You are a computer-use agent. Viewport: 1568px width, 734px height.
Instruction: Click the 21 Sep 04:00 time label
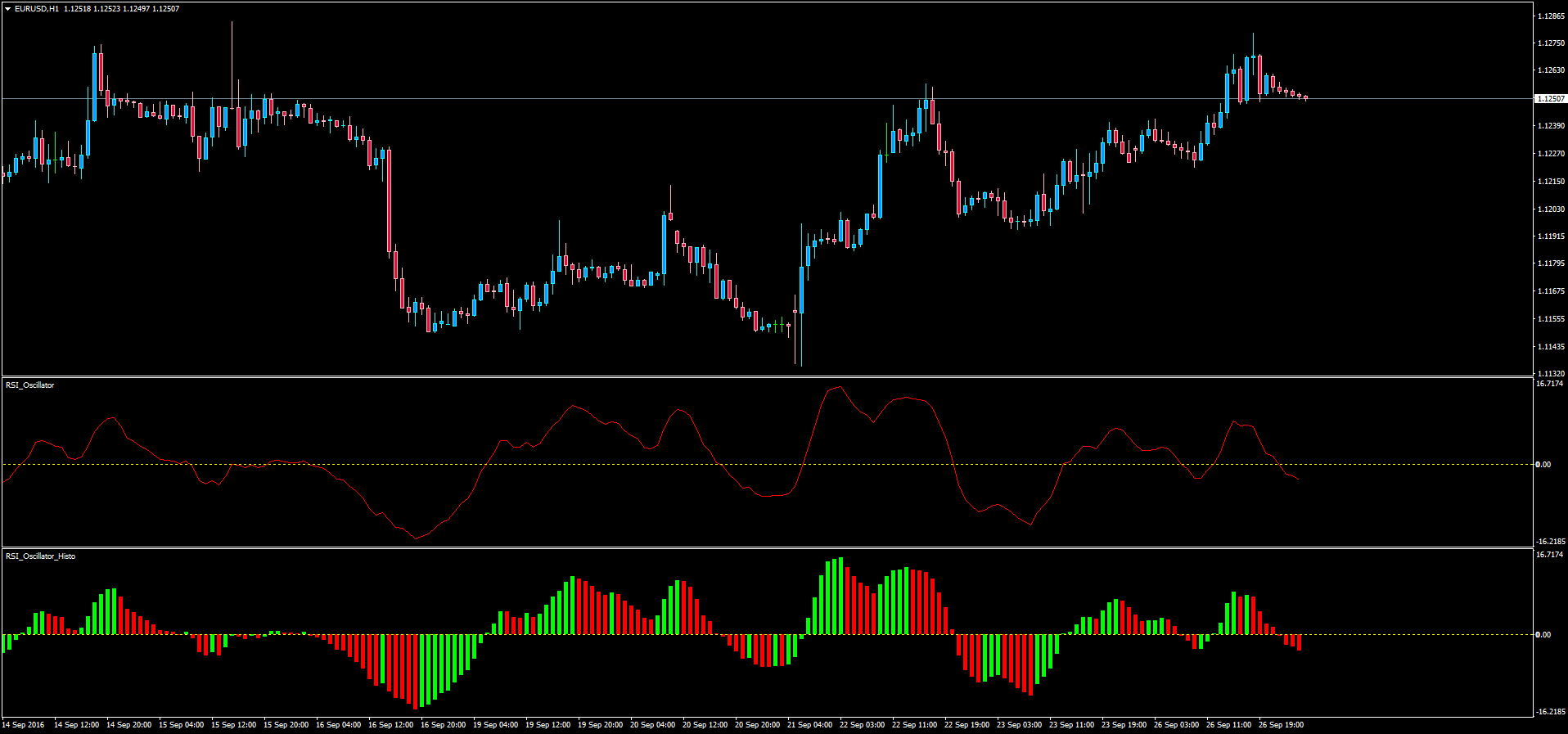click(809, 724)
